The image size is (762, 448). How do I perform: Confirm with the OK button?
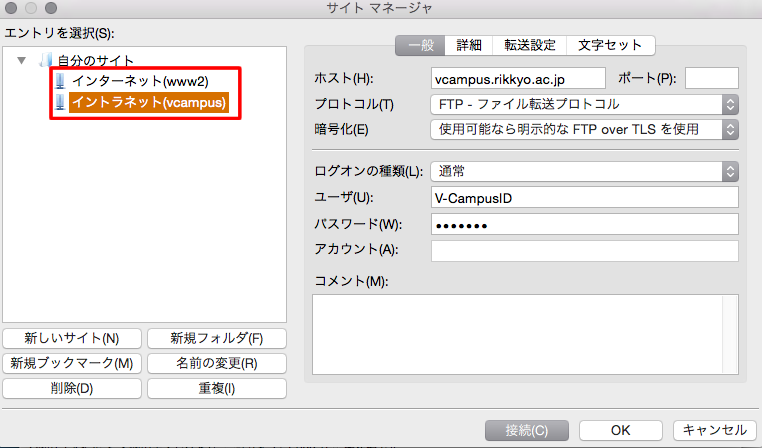(621, 430)
